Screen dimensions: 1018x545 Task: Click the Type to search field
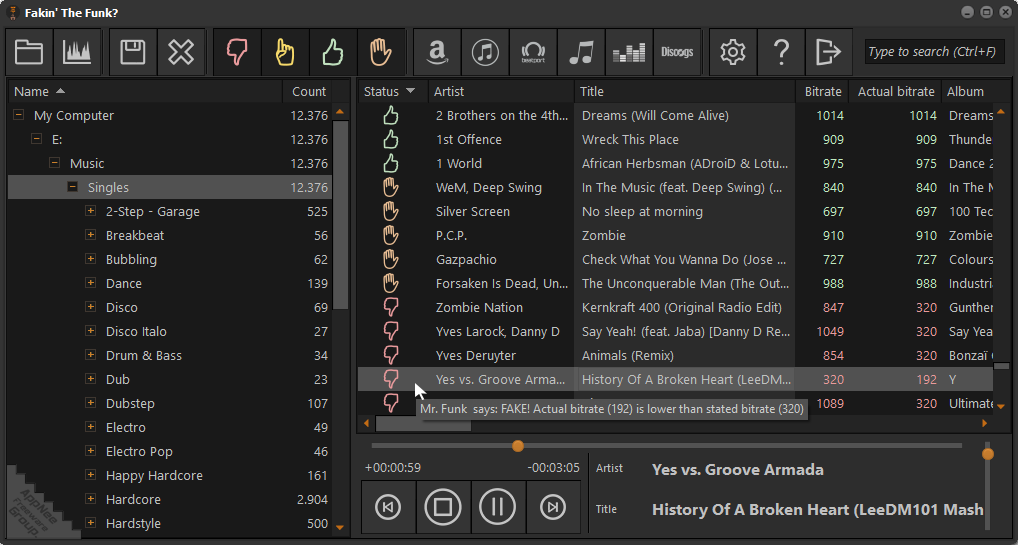[934, 52]
